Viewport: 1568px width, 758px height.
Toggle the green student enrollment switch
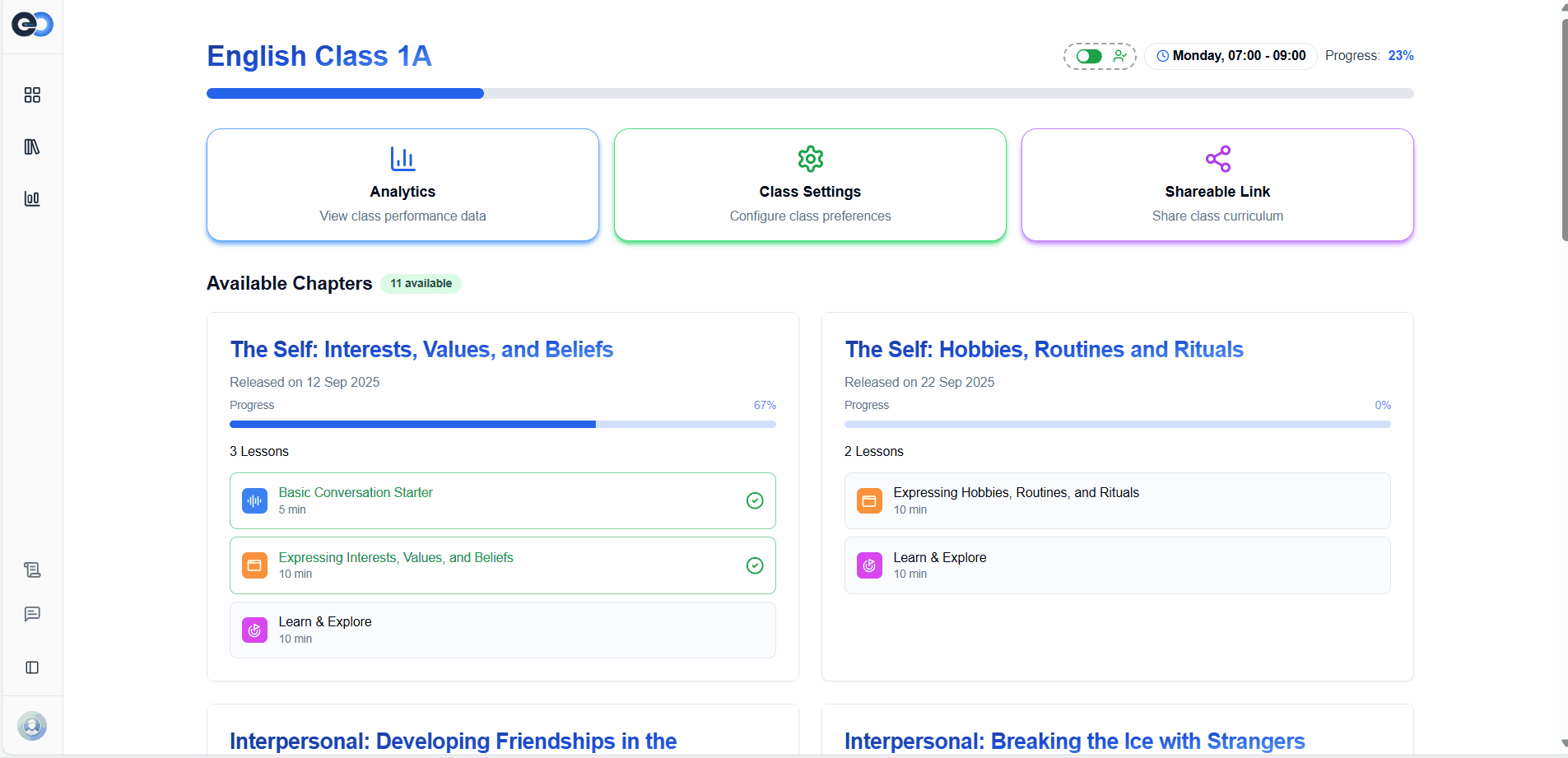(x=1089, y=56)
